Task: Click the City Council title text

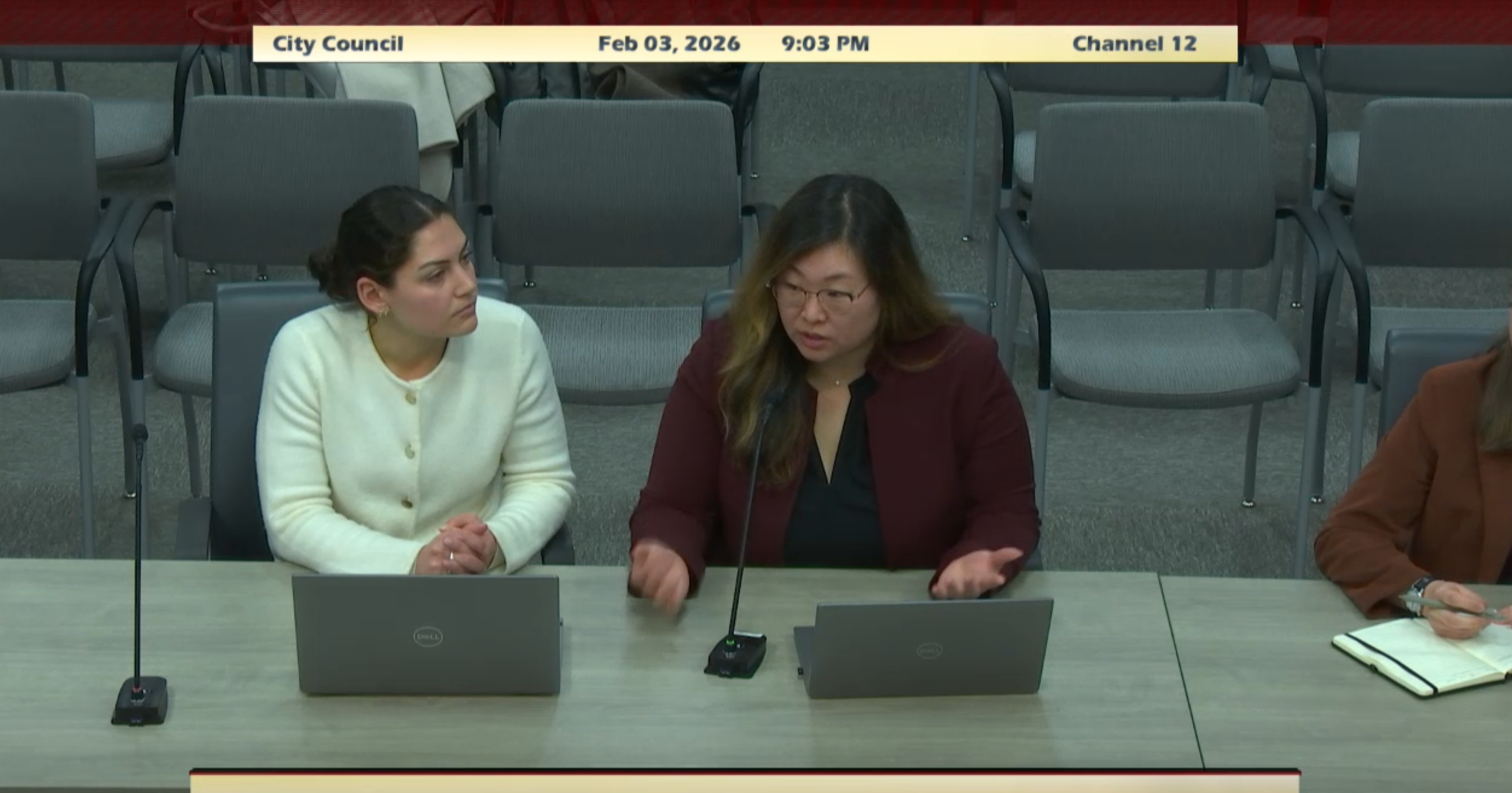Action: [x=337, y=44]
